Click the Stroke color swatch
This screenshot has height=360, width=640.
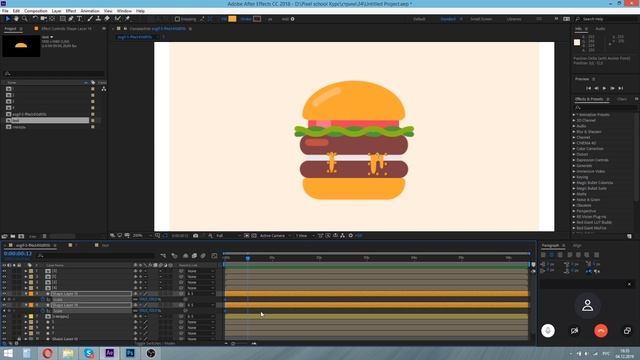click(x=257, y=19)
